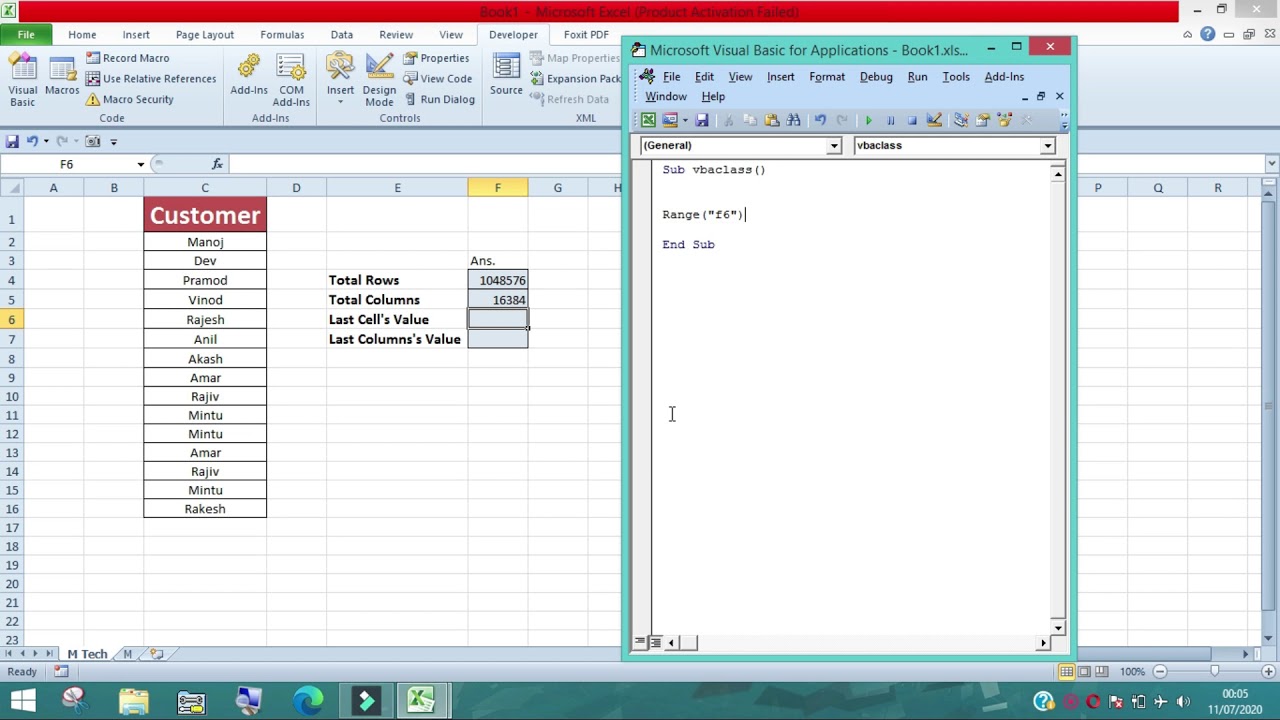Open COM Add-Ins dialog
Viewport: 1280px width, 720px height.
(x=291, y=80)
